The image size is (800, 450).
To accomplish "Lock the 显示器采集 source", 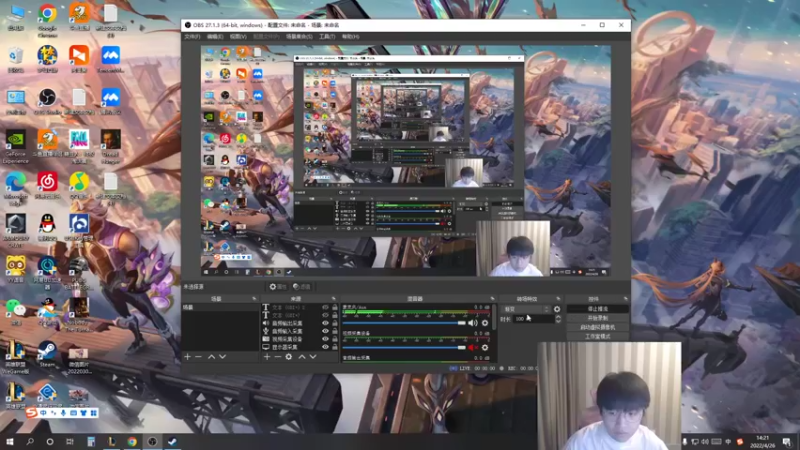I will pyautogui.click(x=335, y=347).
